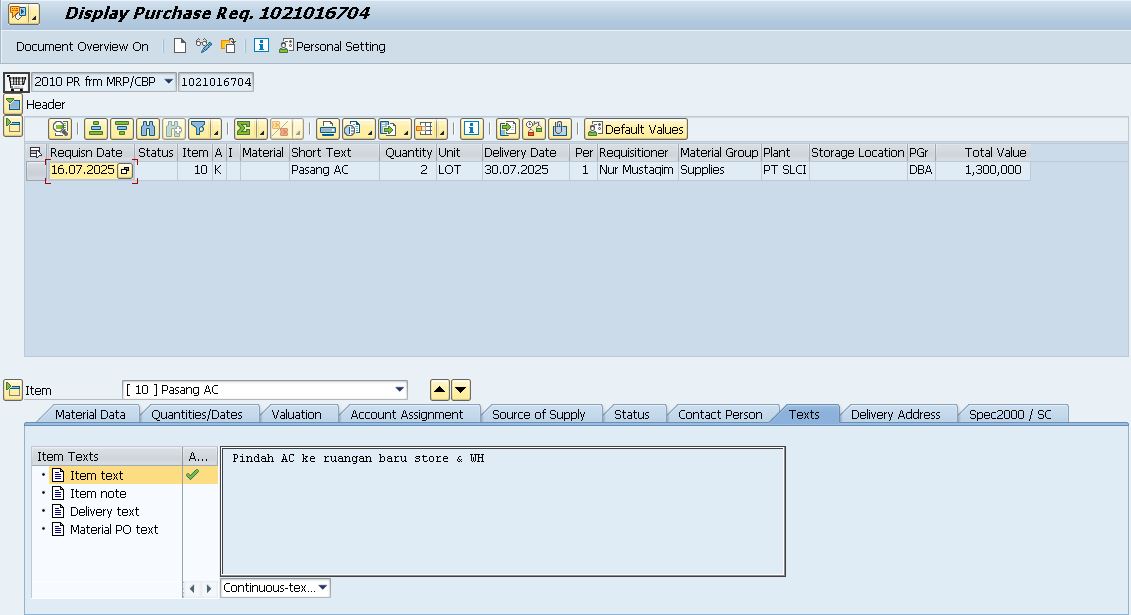Click the Subtotals icon

coord(281,129)
